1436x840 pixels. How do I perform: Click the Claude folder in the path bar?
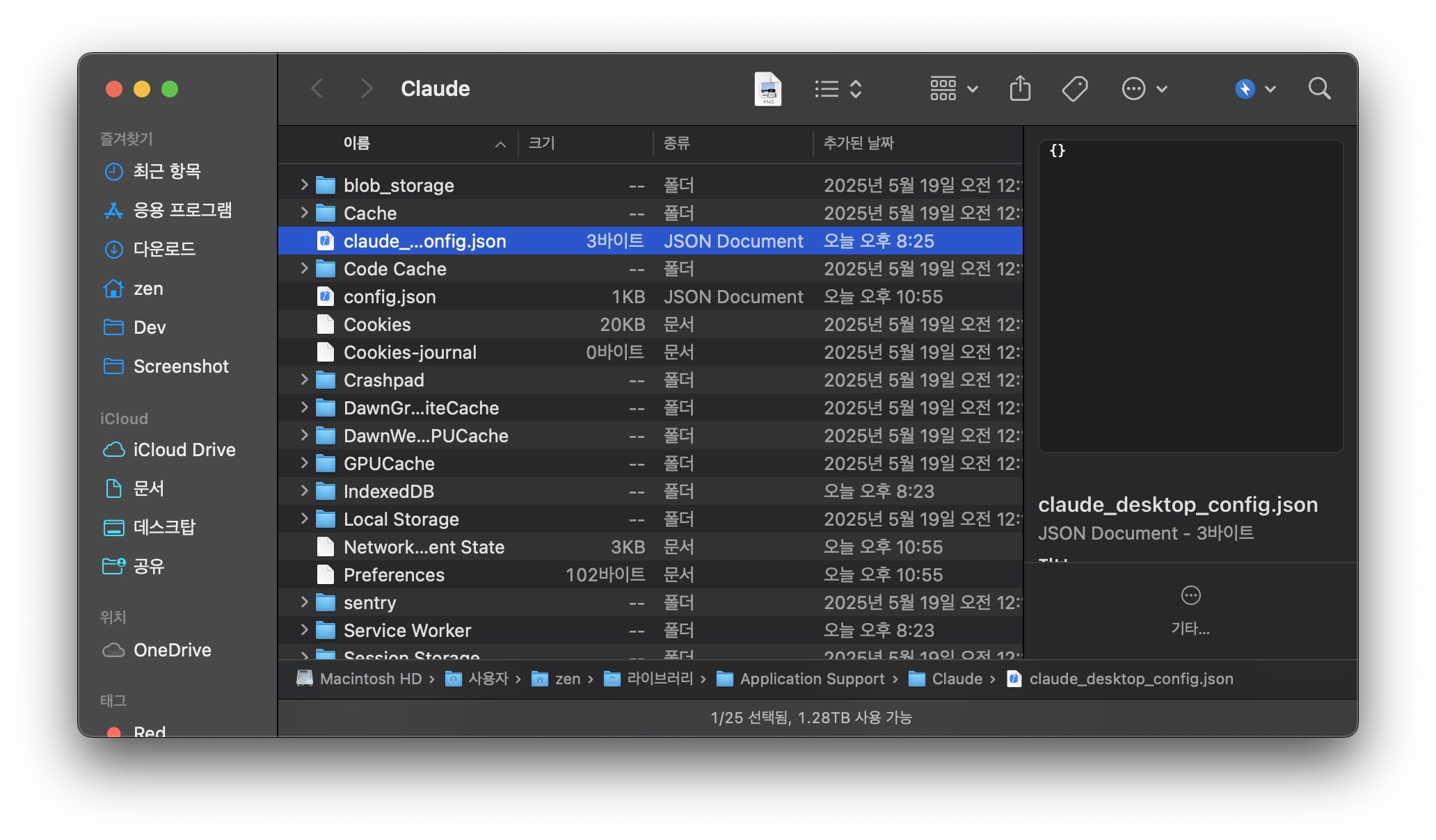tap(946, 679)
